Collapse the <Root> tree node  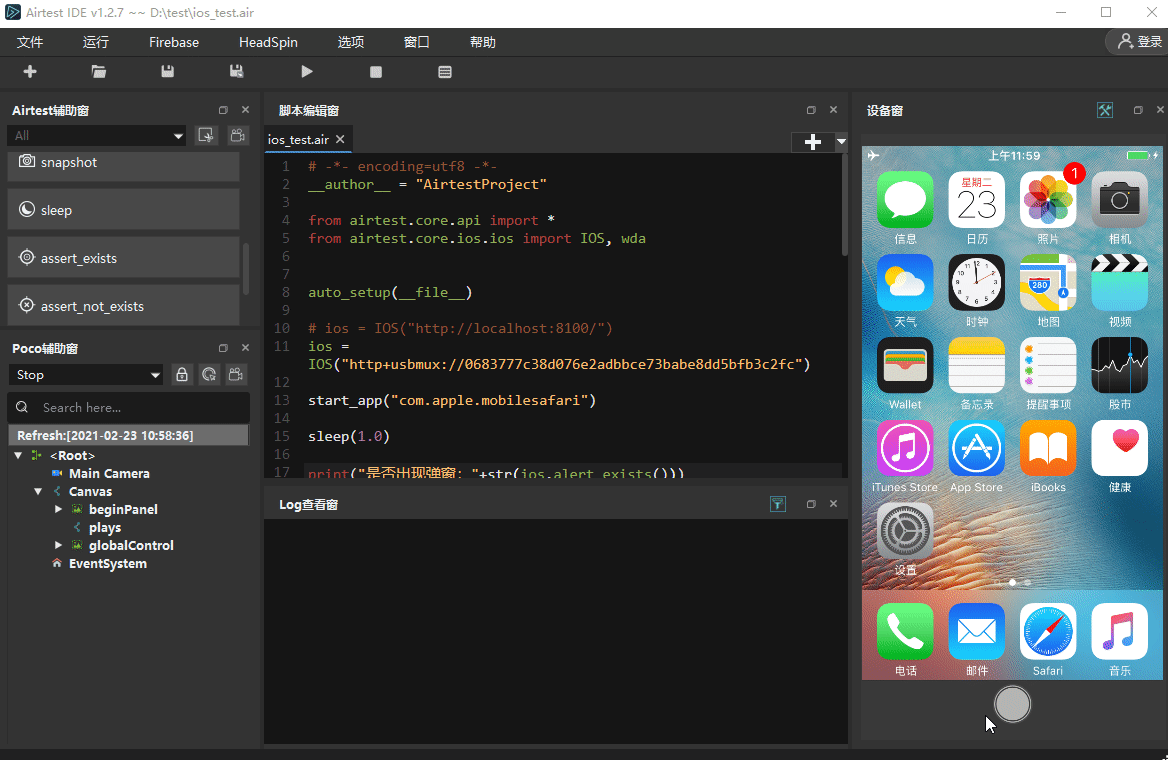[19, 455]
